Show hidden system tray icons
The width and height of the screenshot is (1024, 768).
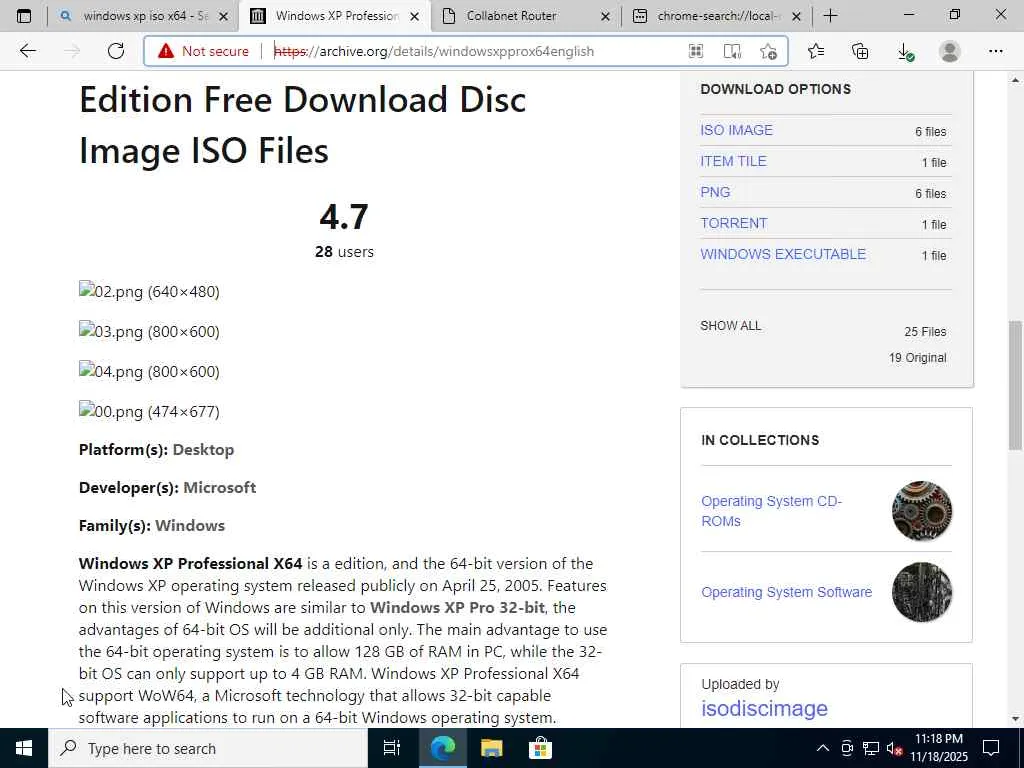[x=823, y=748]
